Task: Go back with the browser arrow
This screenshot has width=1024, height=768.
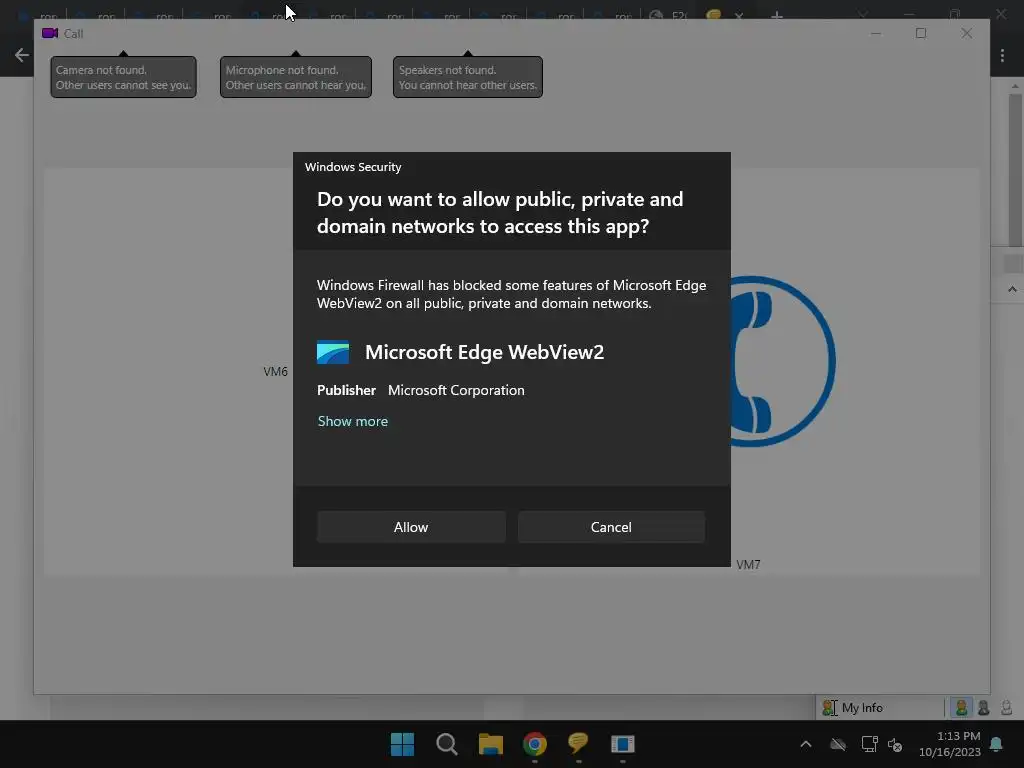Action: click(22, 56)
